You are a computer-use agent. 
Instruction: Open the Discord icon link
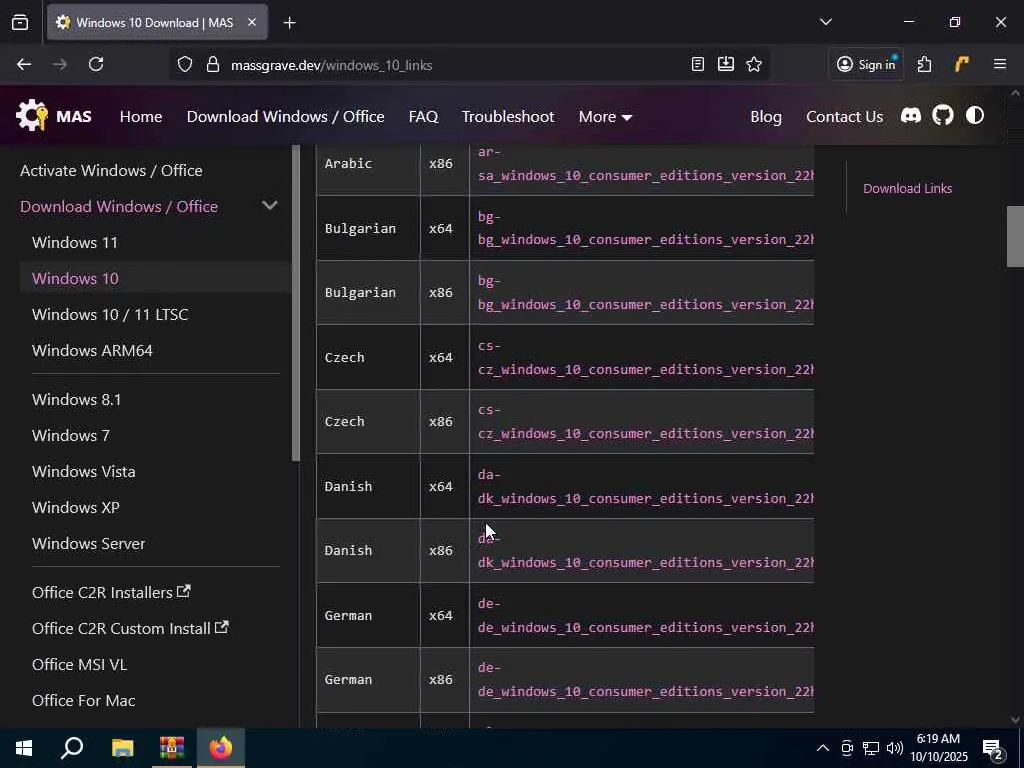coord(910,116)
